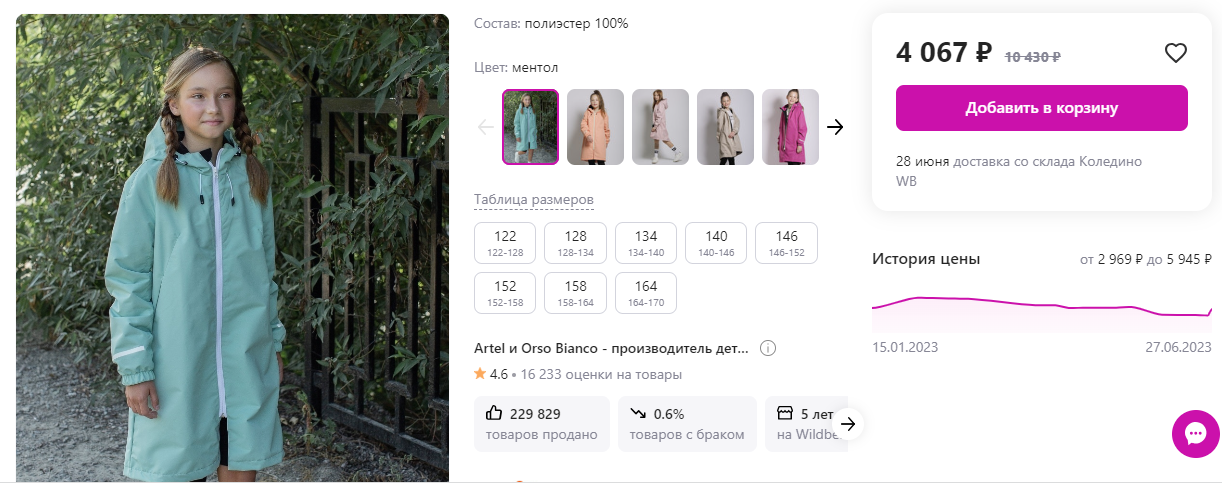This screenshot has height=488, width=1222.
Task: Open the Таблица размеров size chart
Action: click(x=534, y=200)
